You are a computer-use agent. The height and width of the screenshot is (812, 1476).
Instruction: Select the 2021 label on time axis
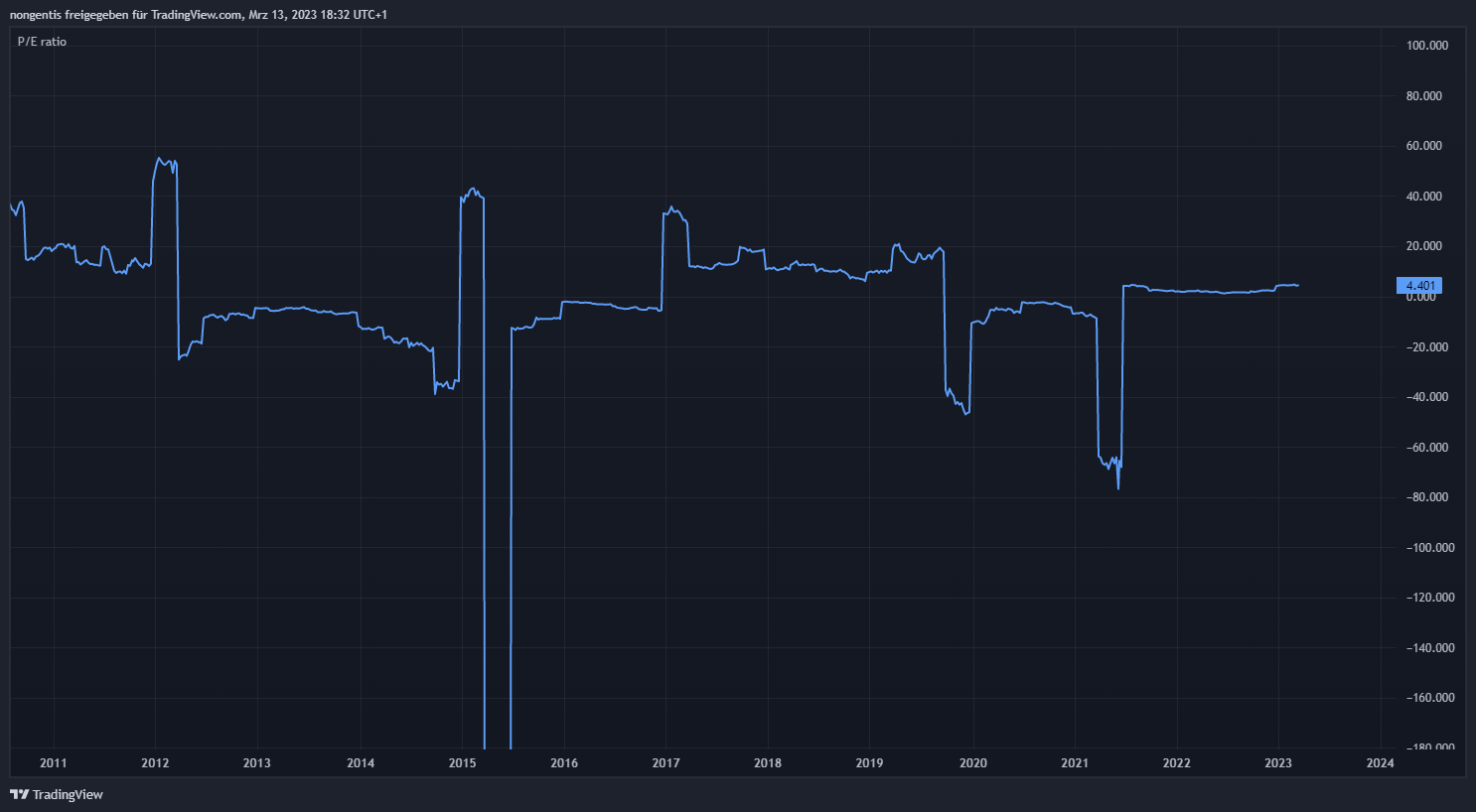click(x=1075, y=763)
